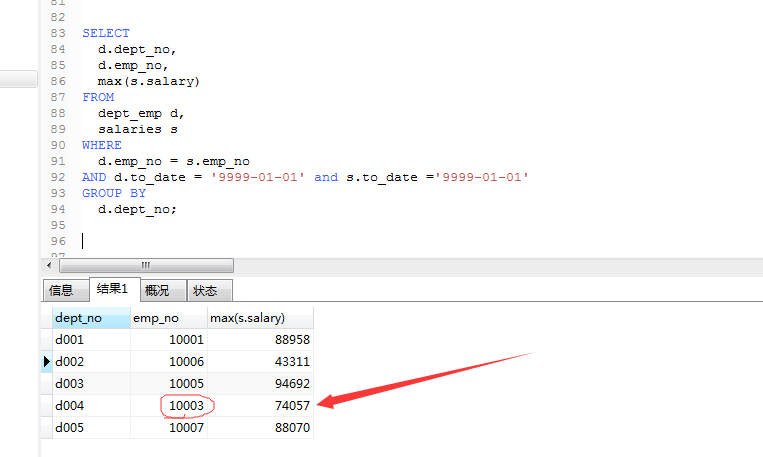Click the text 'dept_emp d,' on line 88

141,113
